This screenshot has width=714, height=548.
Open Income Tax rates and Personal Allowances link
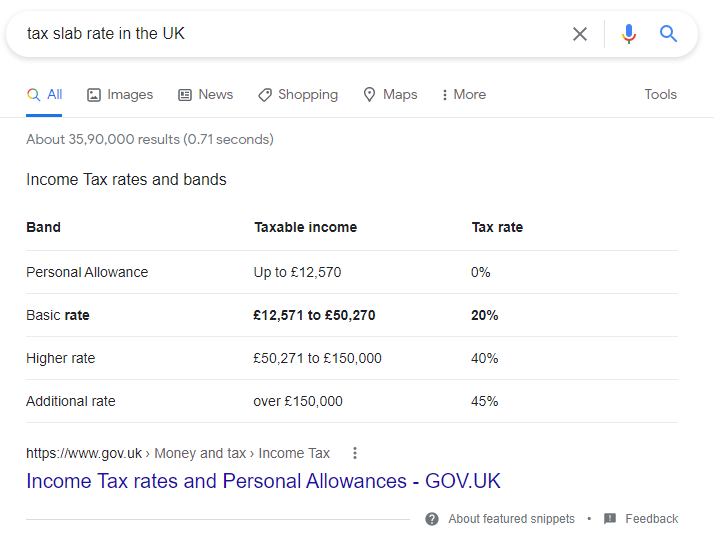(x=263, y=481)
